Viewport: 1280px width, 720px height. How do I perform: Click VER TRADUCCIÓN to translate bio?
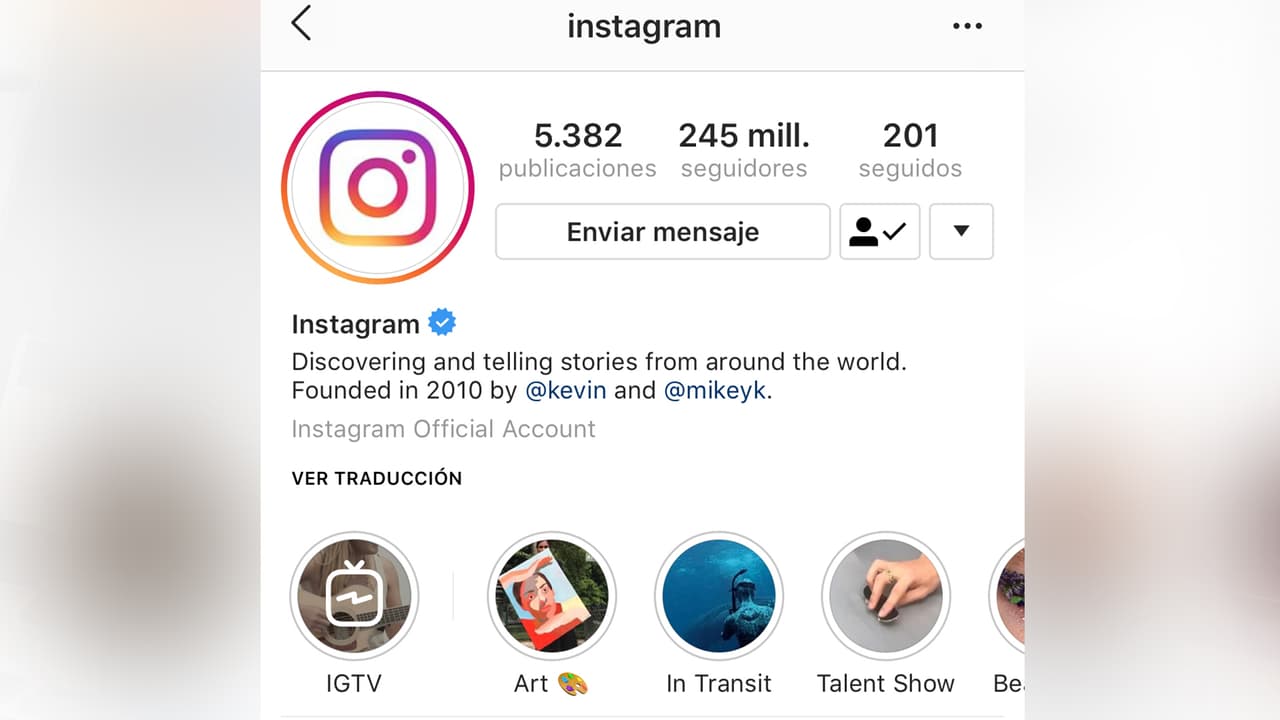click(377, 478)
